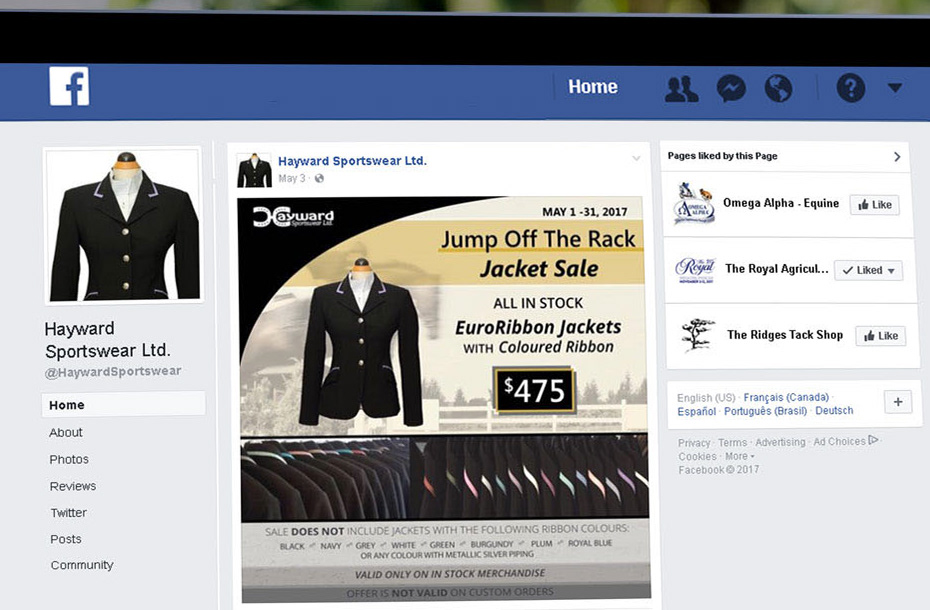
Task: Select the Home tab in sidebar
Action: point(123,405)
